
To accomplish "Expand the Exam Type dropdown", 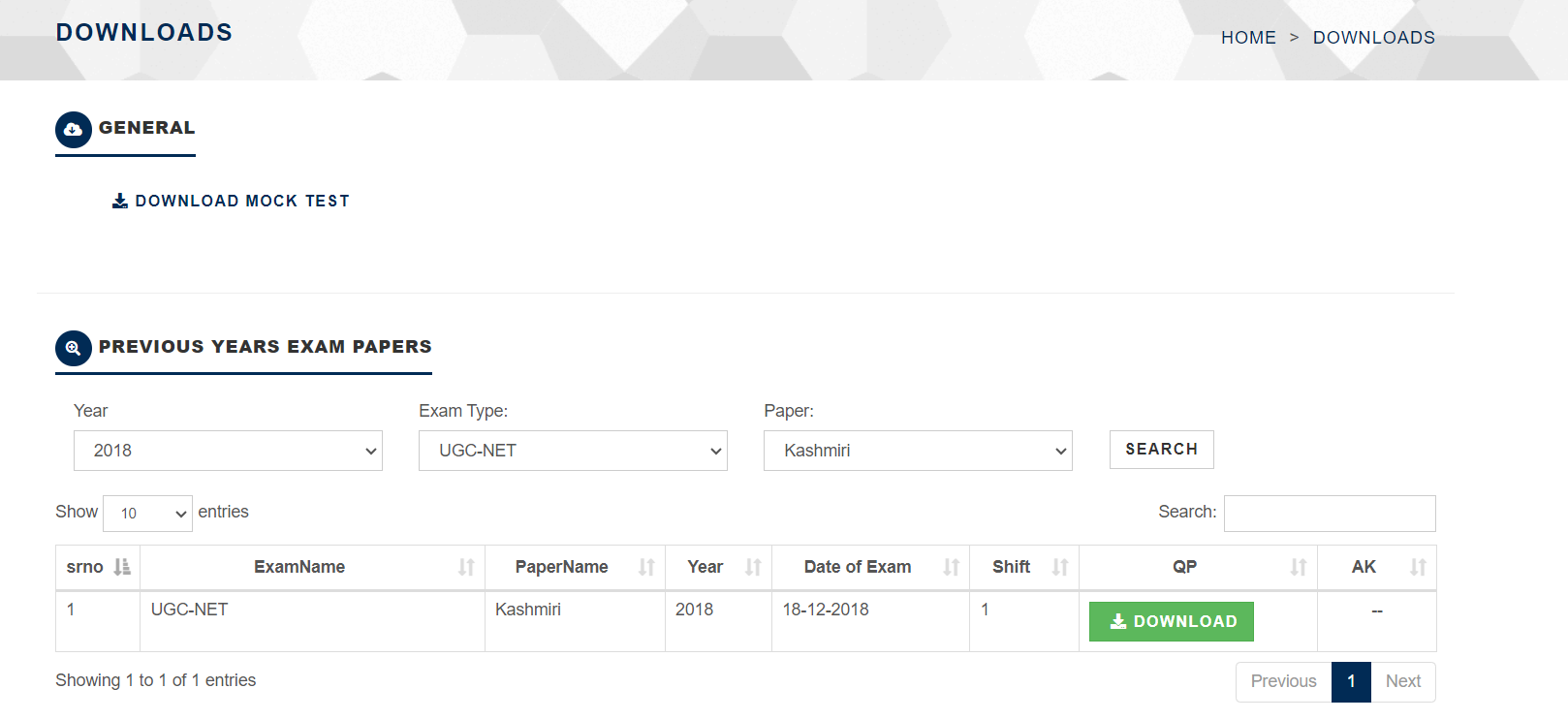I will coord(573,451).
